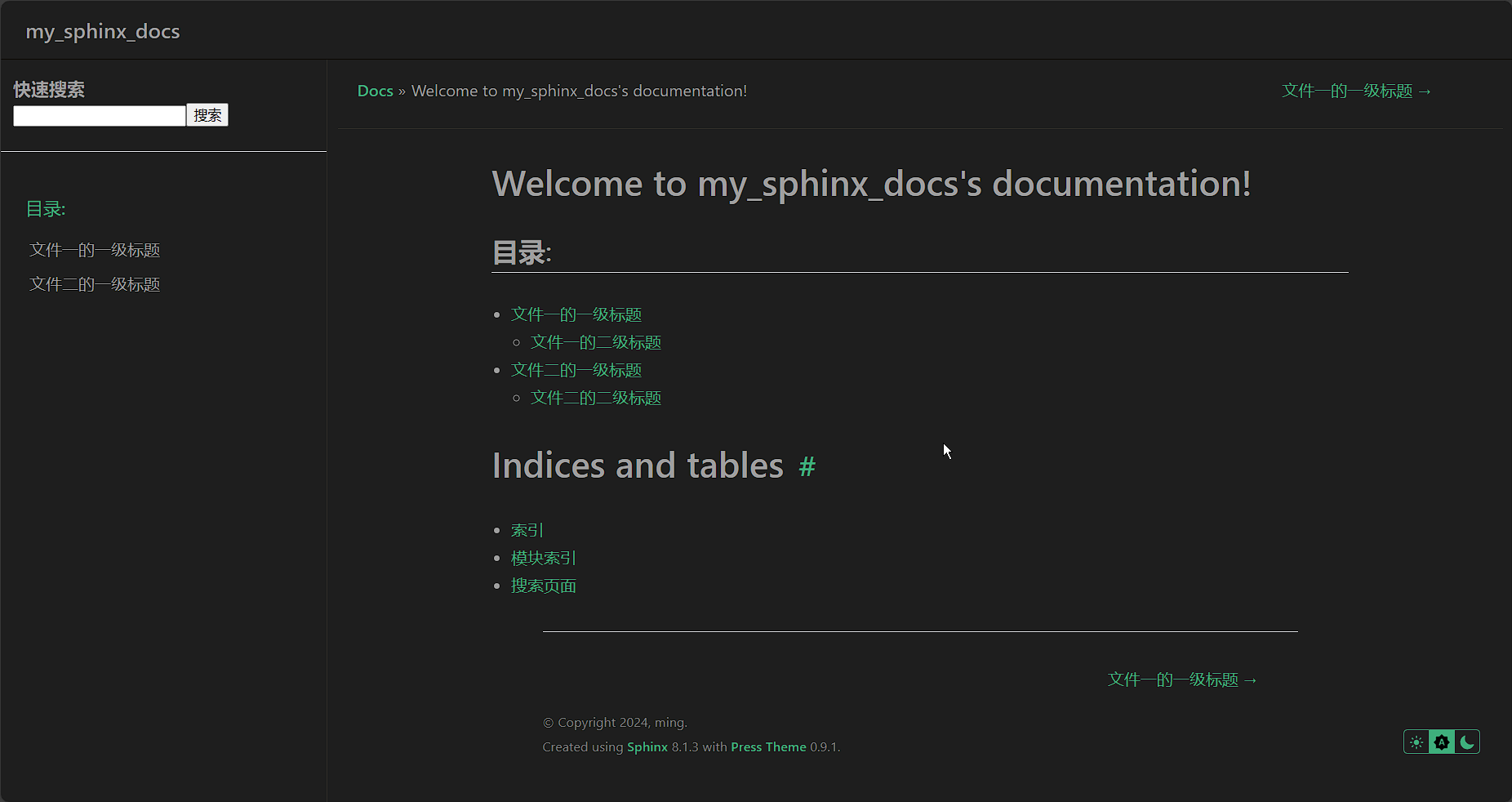1512x802 pixels.
Task: Open 文件一的二级标题 sub-entry link
Action: pos(596,342)
